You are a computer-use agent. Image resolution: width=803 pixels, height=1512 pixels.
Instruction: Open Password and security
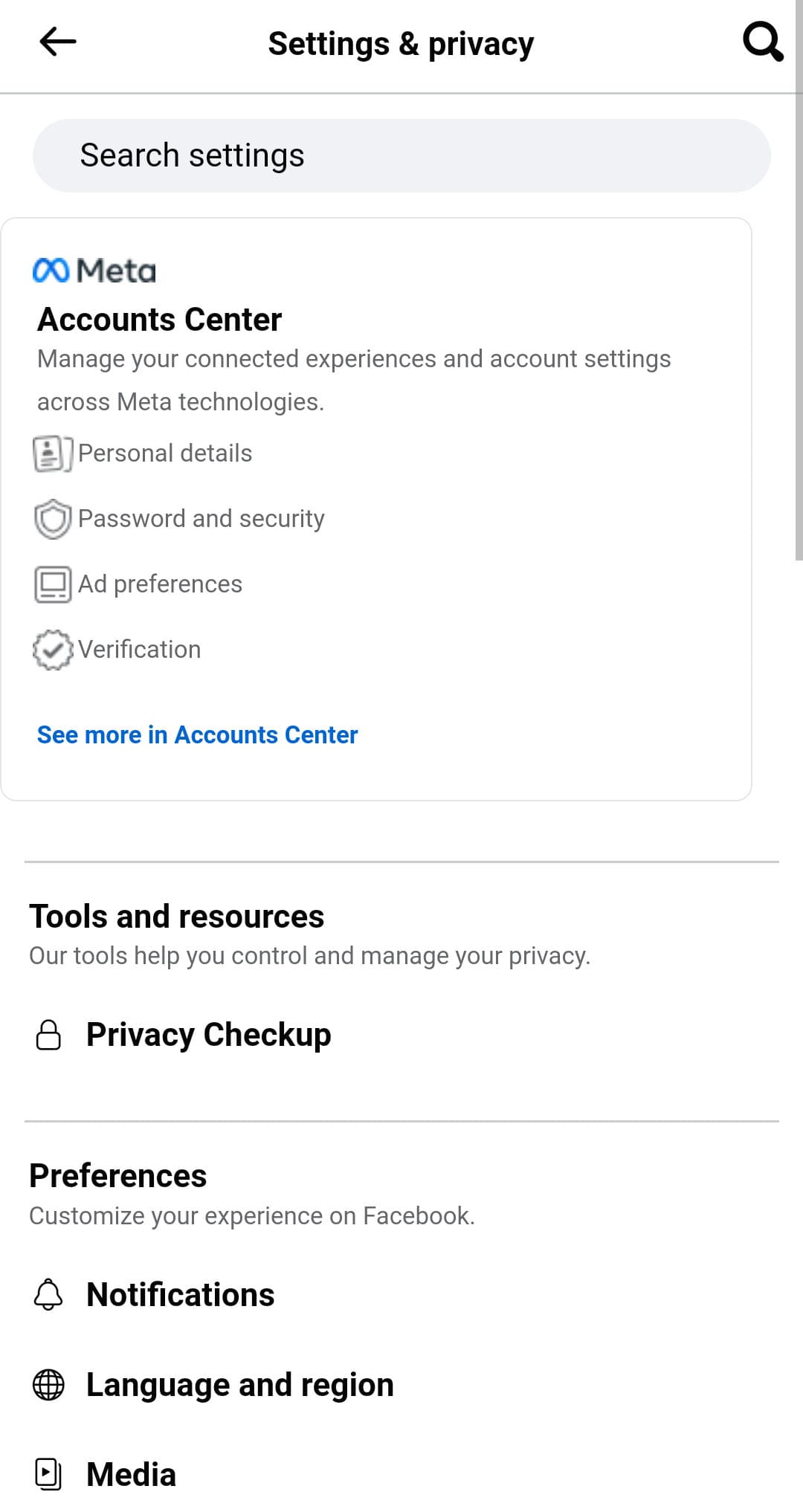coord(201,519)
